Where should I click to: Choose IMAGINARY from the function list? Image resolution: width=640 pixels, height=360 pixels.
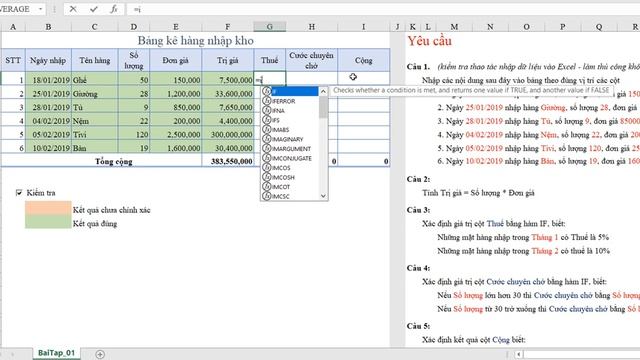(x=290, y=139)
